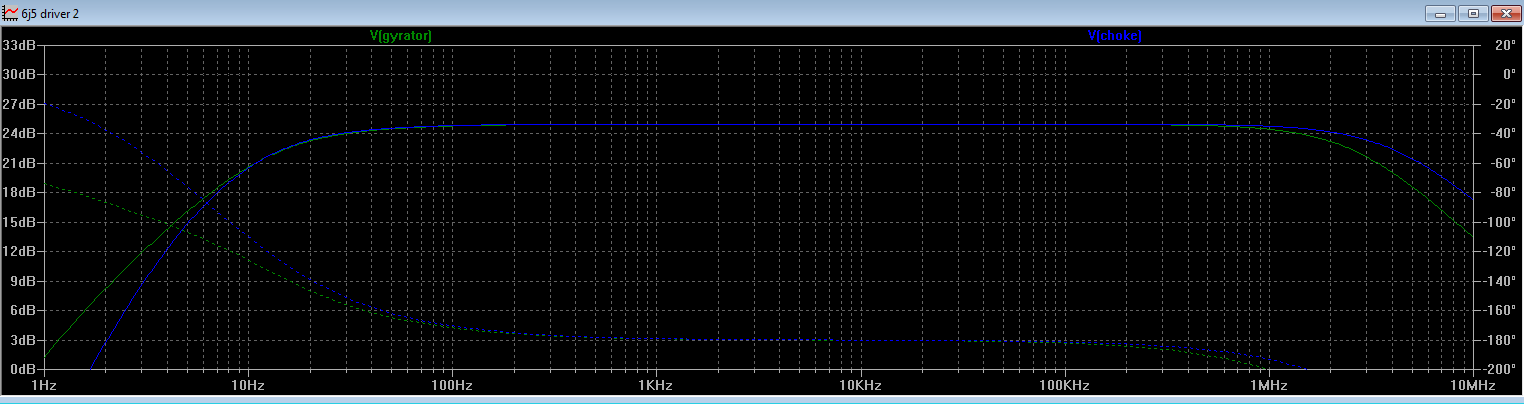Click the -40° phase axis label

[x=1501, y=133]
